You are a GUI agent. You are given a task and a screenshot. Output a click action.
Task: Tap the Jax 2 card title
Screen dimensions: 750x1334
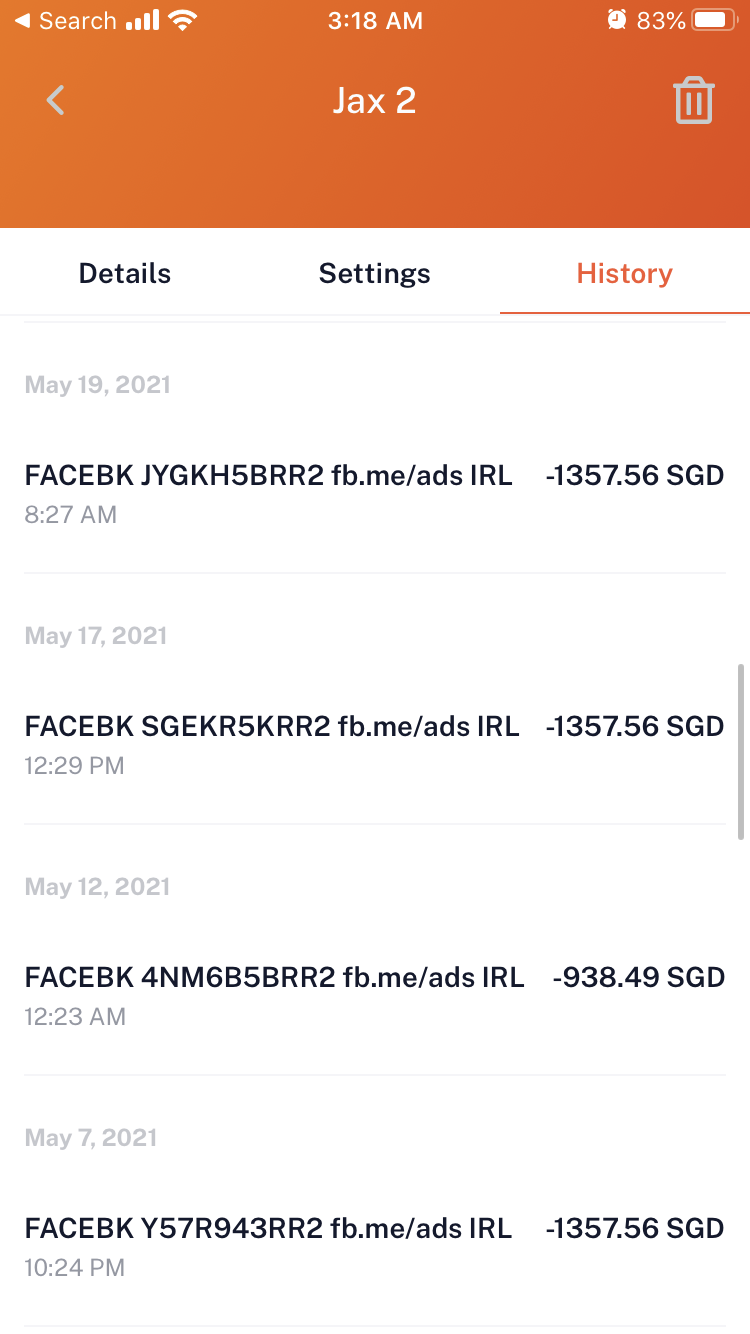[374, 101]
